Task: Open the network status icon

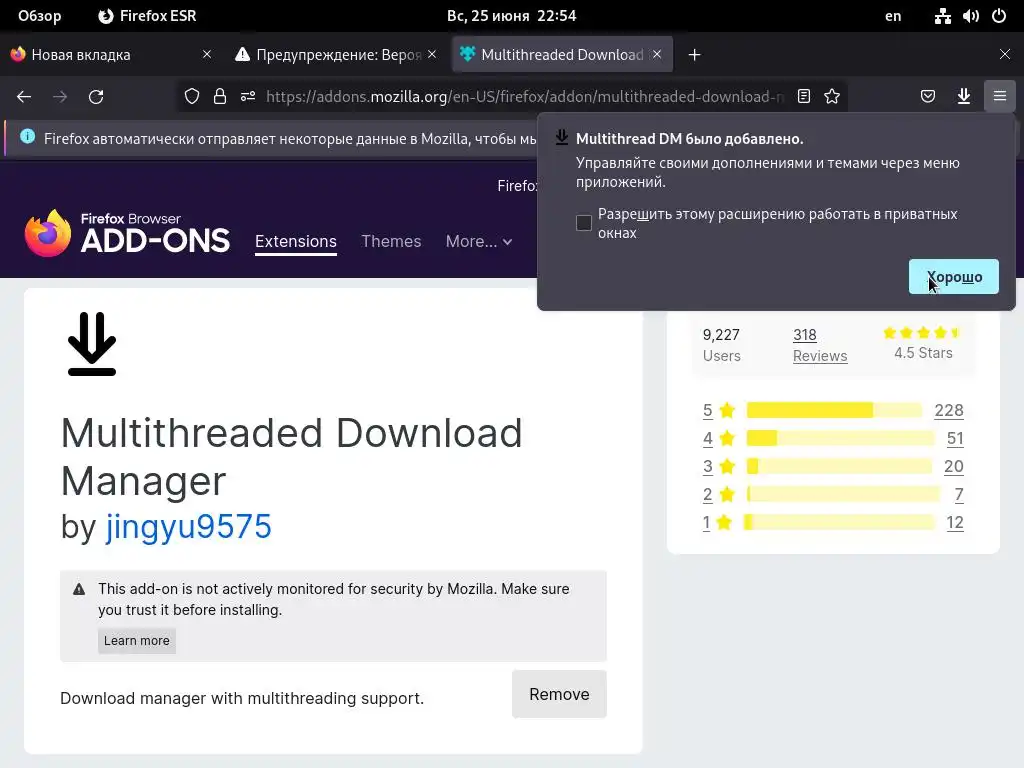Action: click(942, 16)
